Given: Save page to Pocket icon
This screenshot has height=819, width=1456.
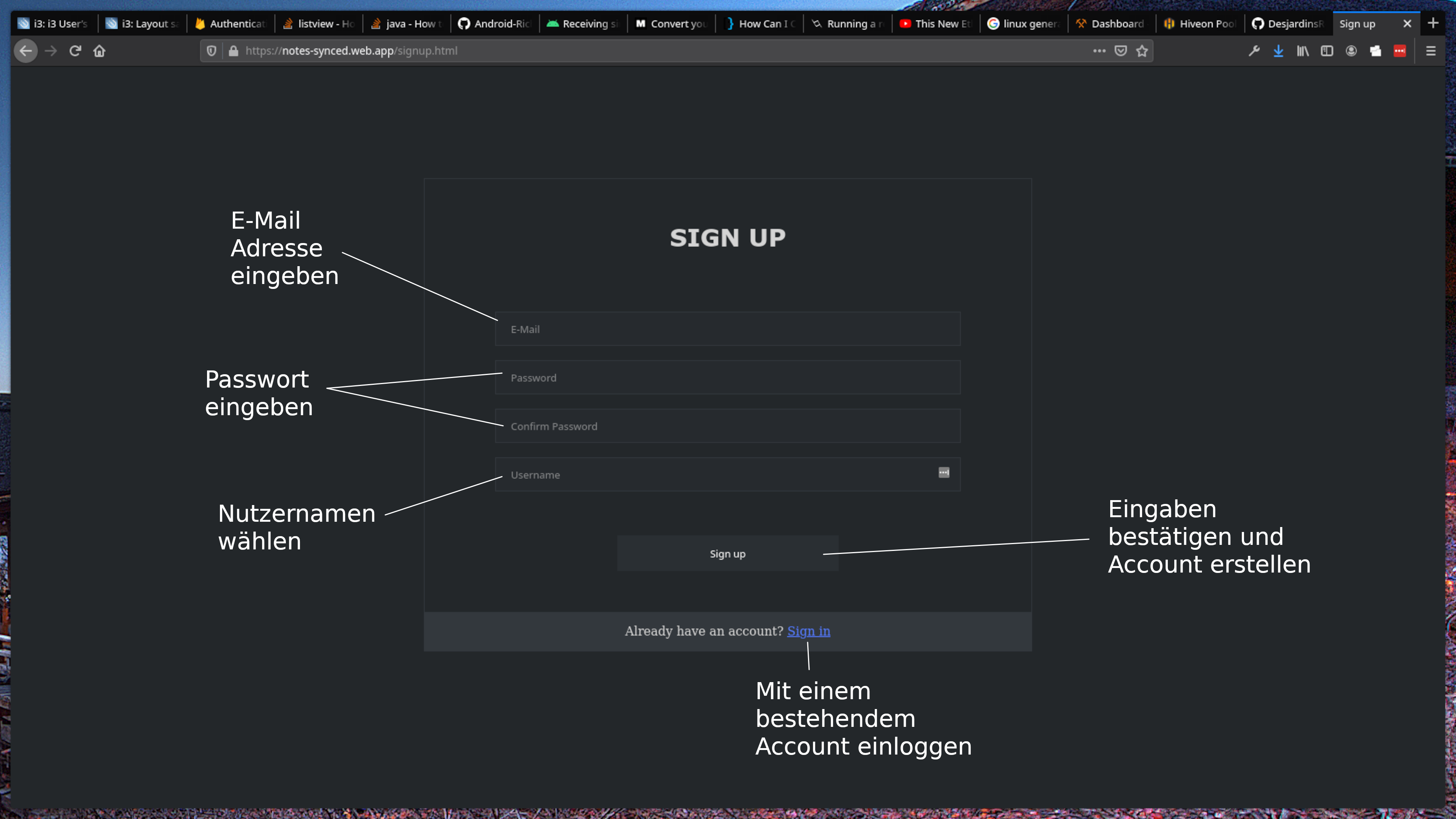Looking at the screenshot, I should pos(1120,51).
